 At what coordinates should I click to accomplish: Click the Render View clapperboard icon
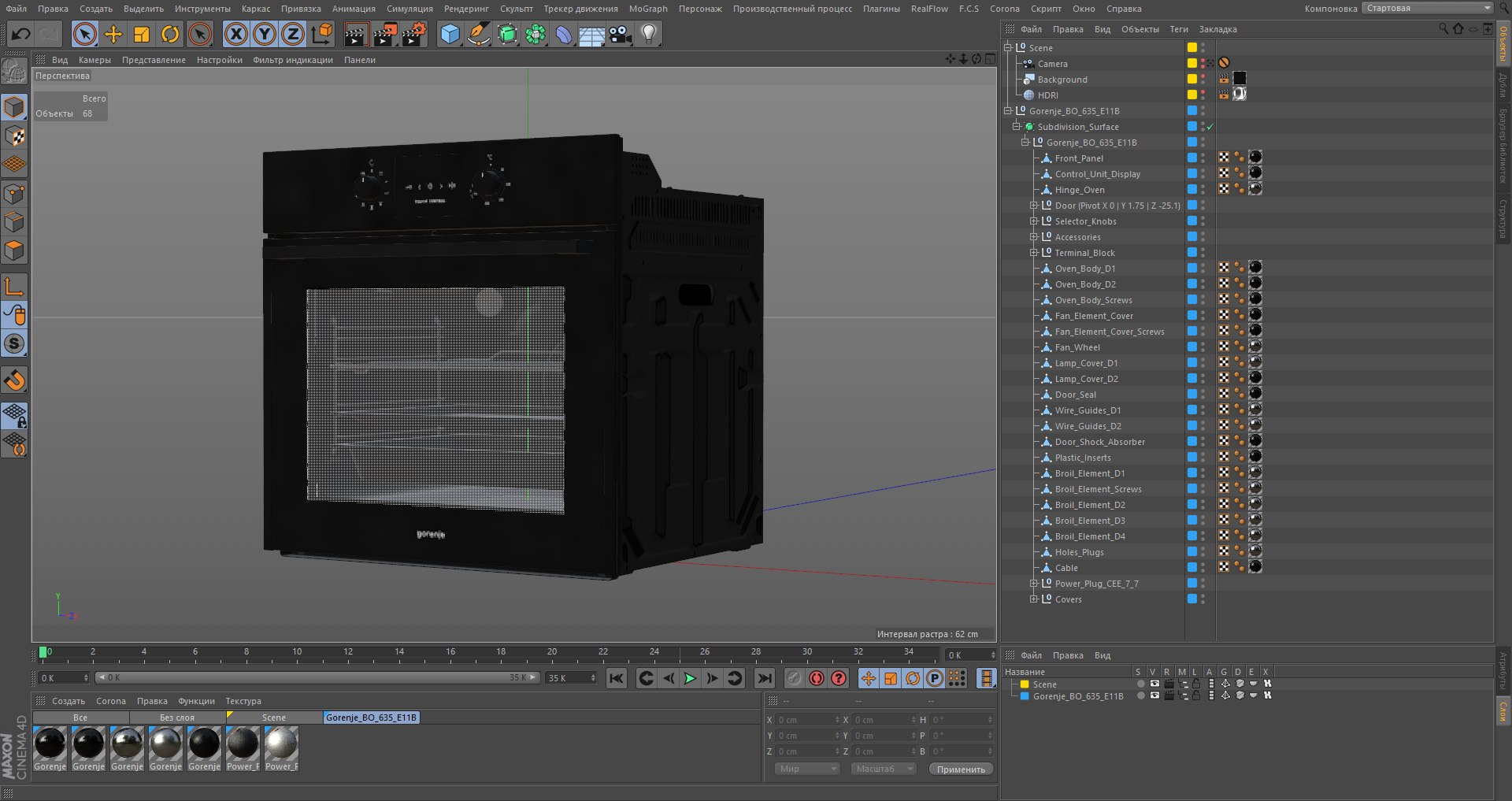[x=356, y=34]
